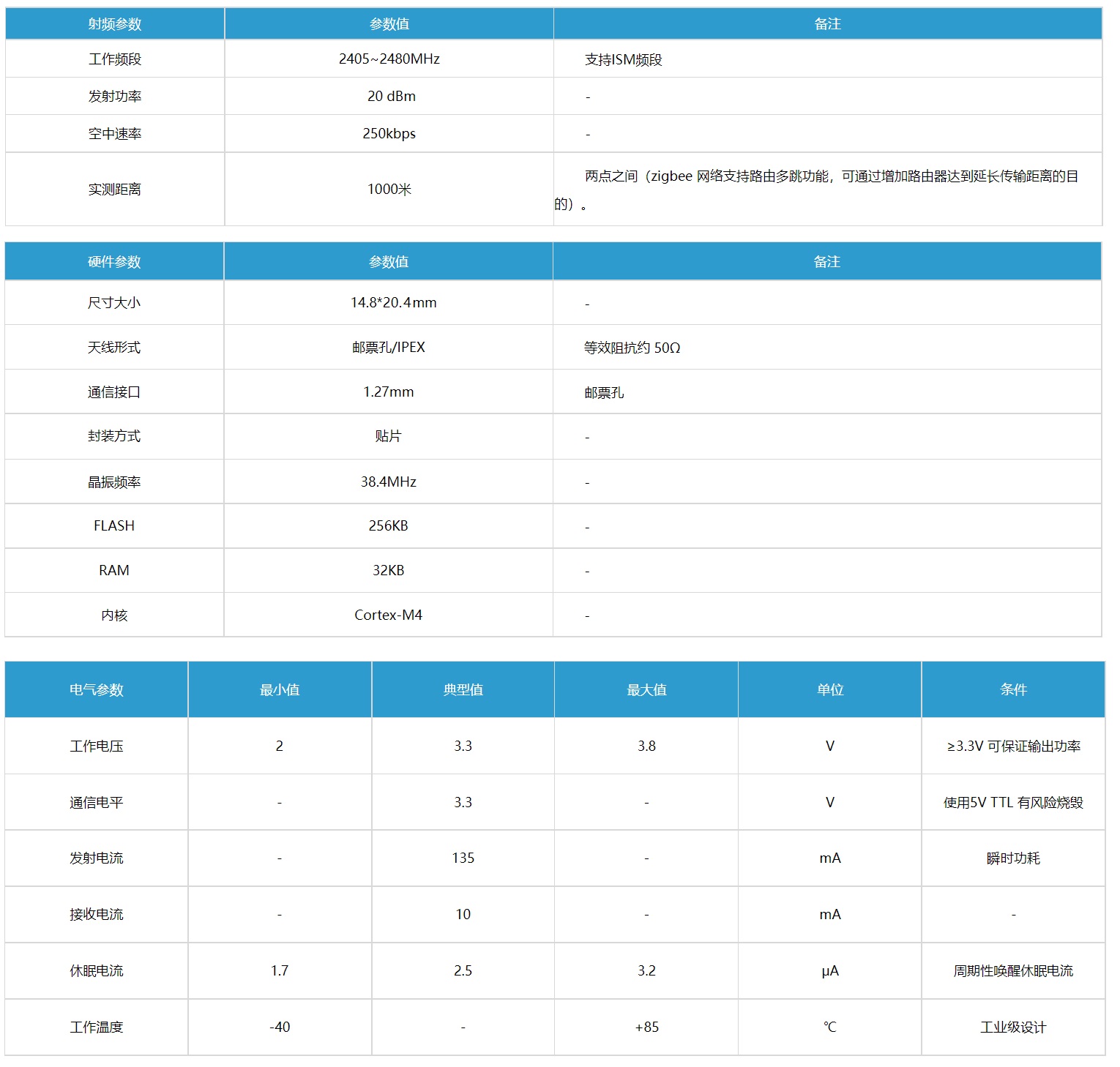The image size is (1120, 1067).
Task: Click the 电气参数 header cell
Action: click(97, 690)
